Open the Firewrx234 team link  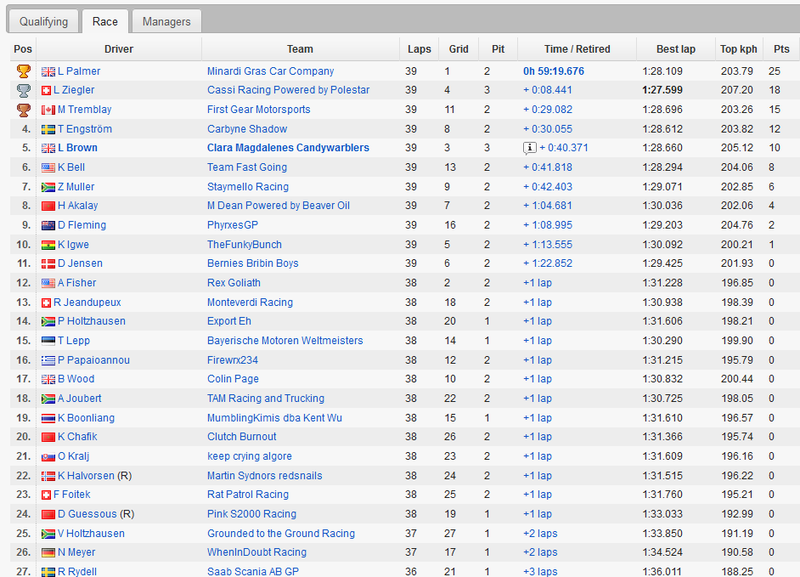[x=233, y=360]
